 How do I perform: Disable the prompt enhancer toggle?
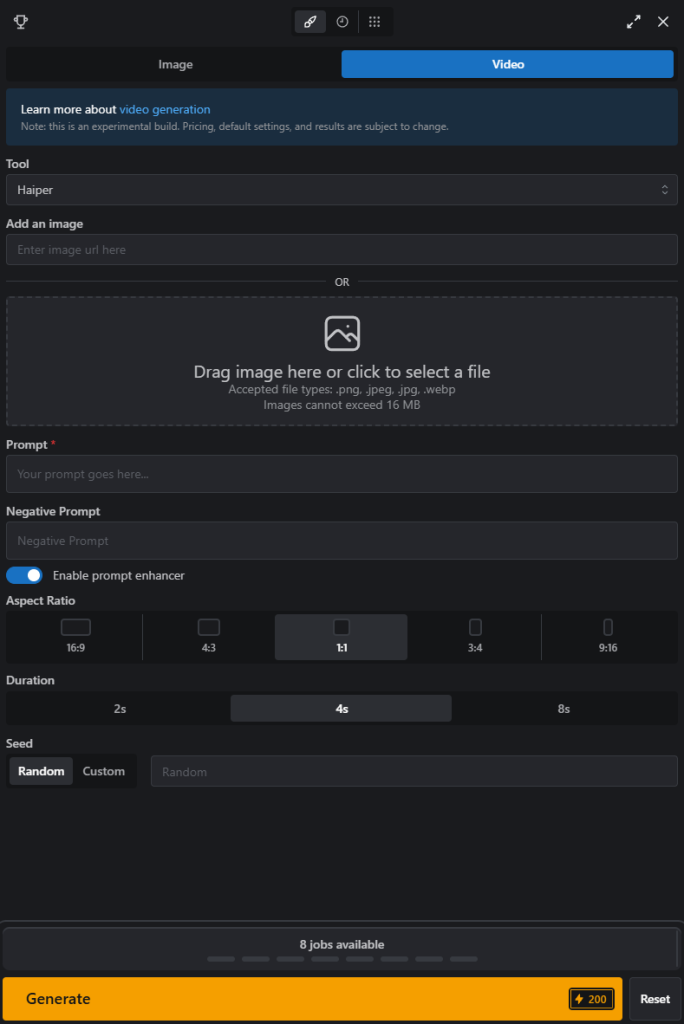(x=24, y=575)
